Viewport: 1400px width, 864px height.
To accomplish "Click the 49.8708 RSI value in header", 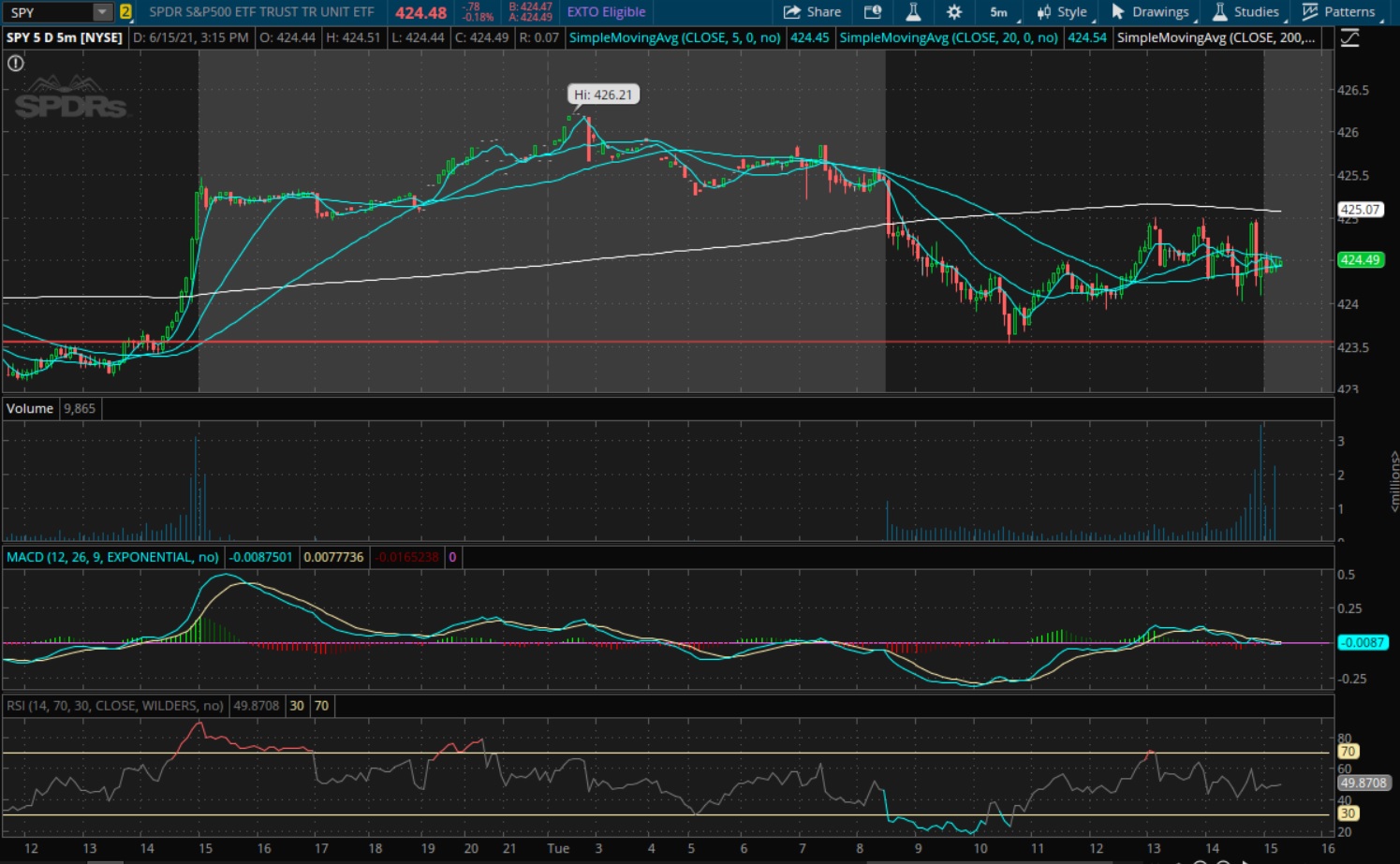I will click(257, 706).
